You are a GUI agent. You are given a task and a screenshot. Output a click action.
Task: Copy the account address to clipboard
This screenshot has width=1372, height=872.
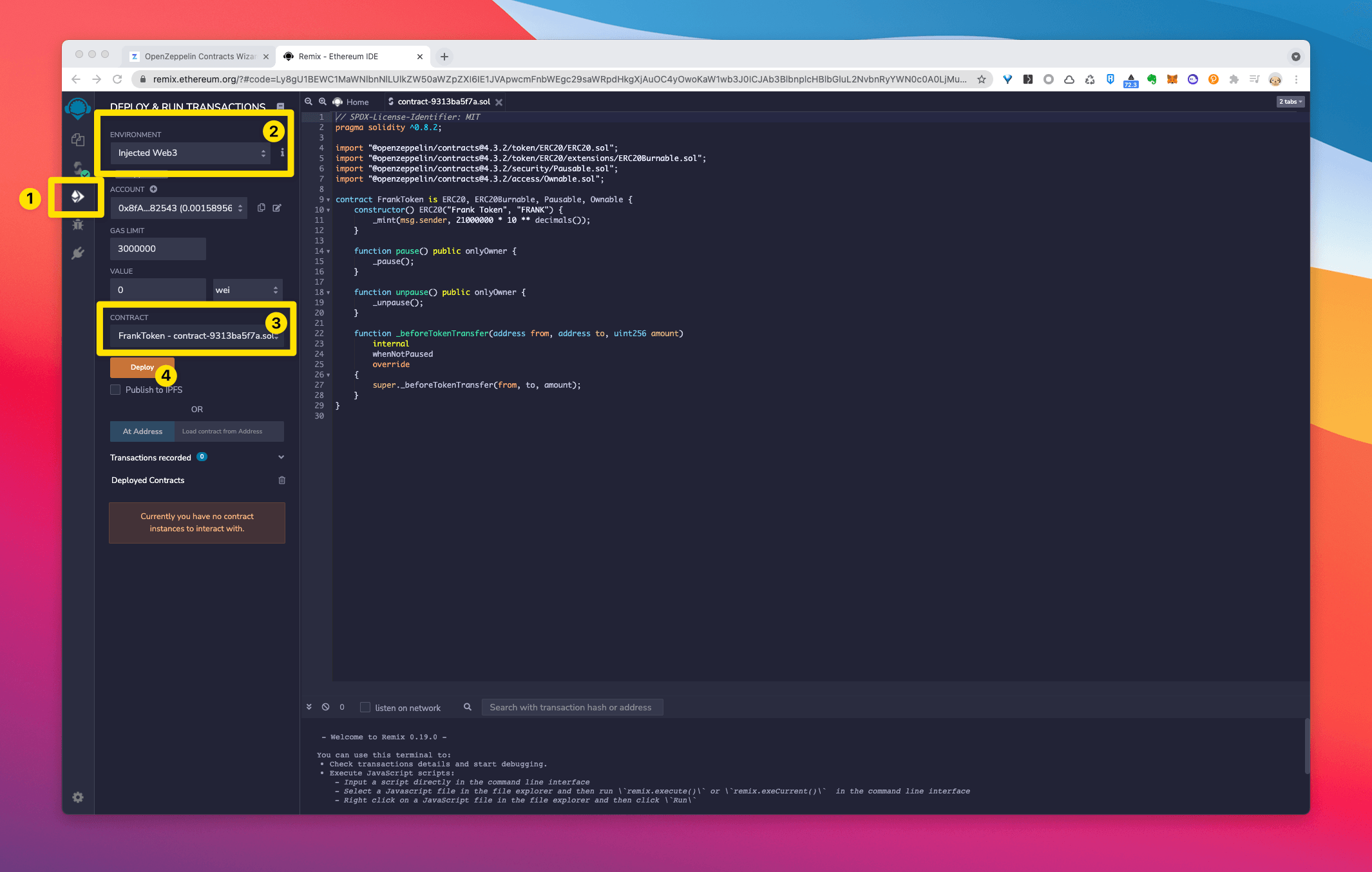[x=261, y=208]
